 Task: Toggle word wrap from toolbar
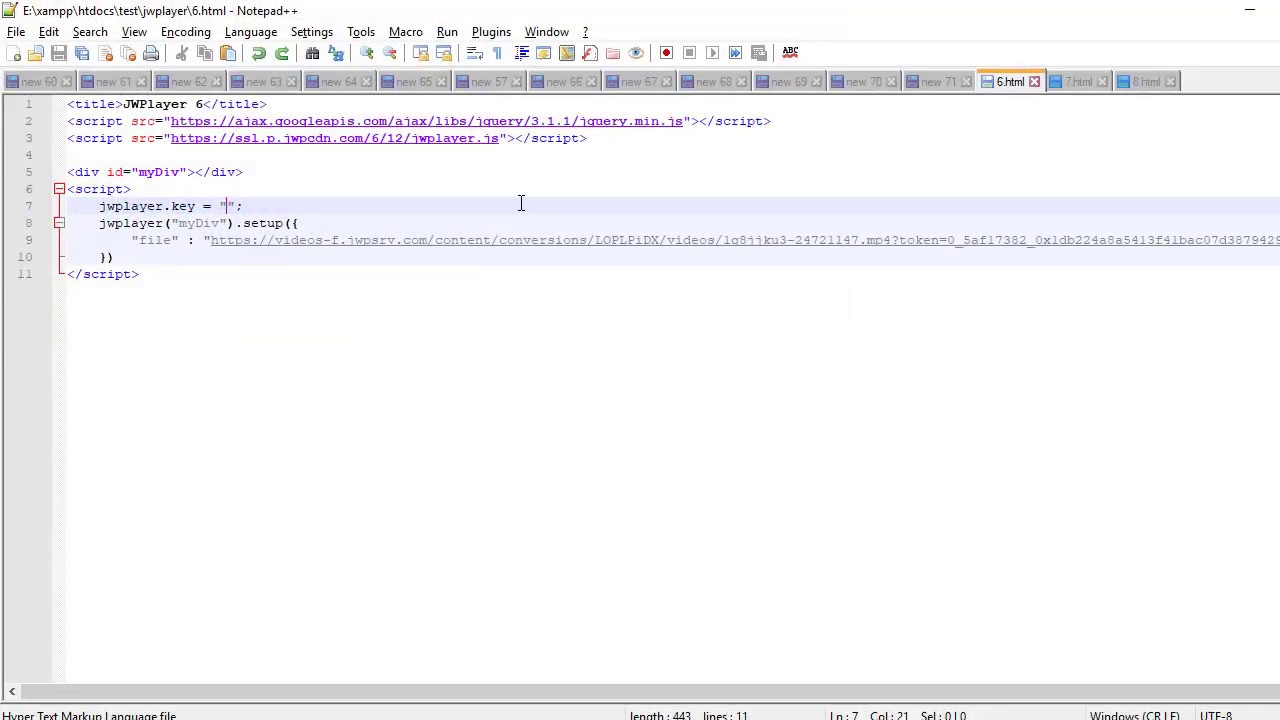(x=475, y=53)
